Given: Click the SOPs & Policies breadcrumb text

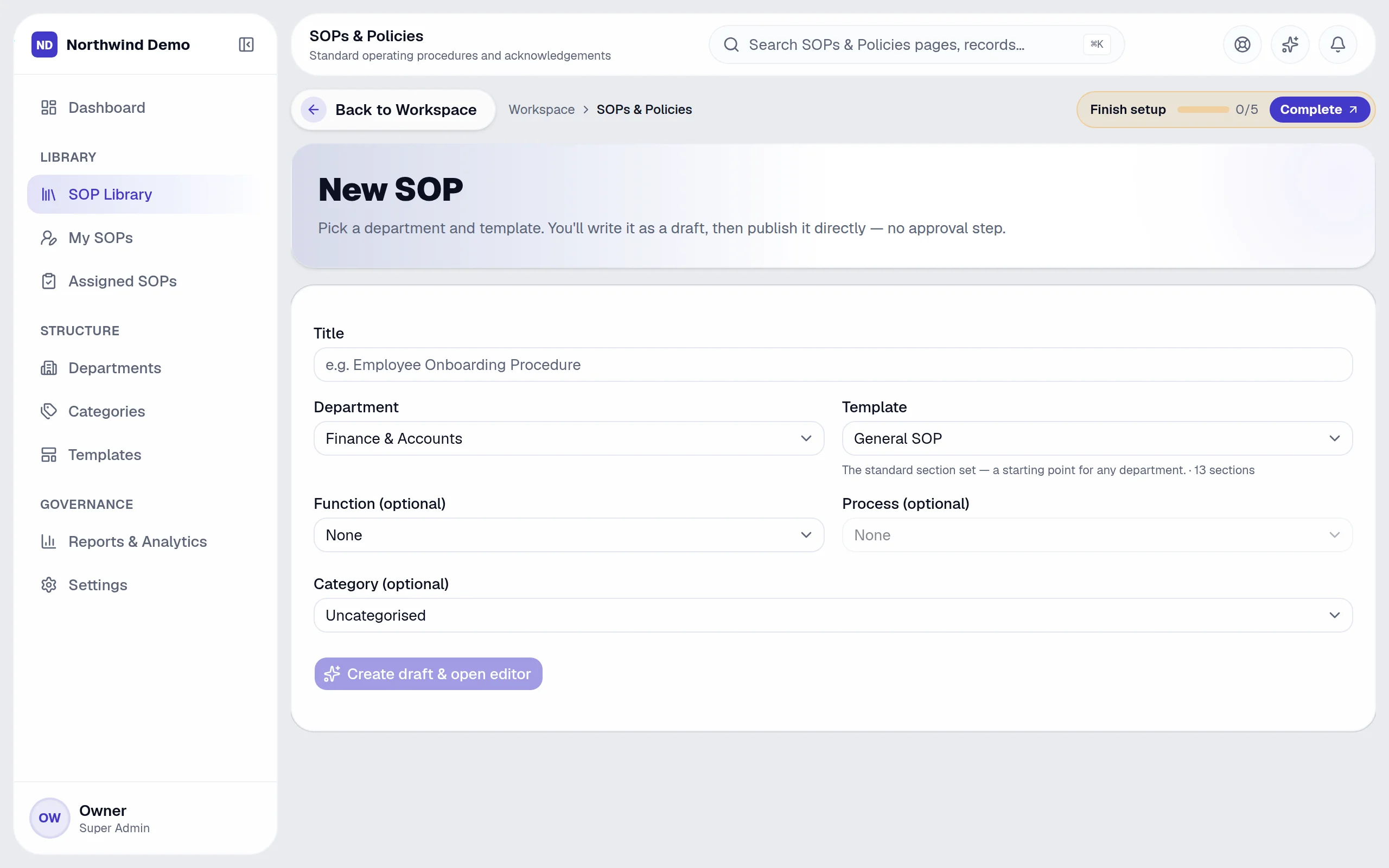Looking at the screenshot, I should [644, 110].
